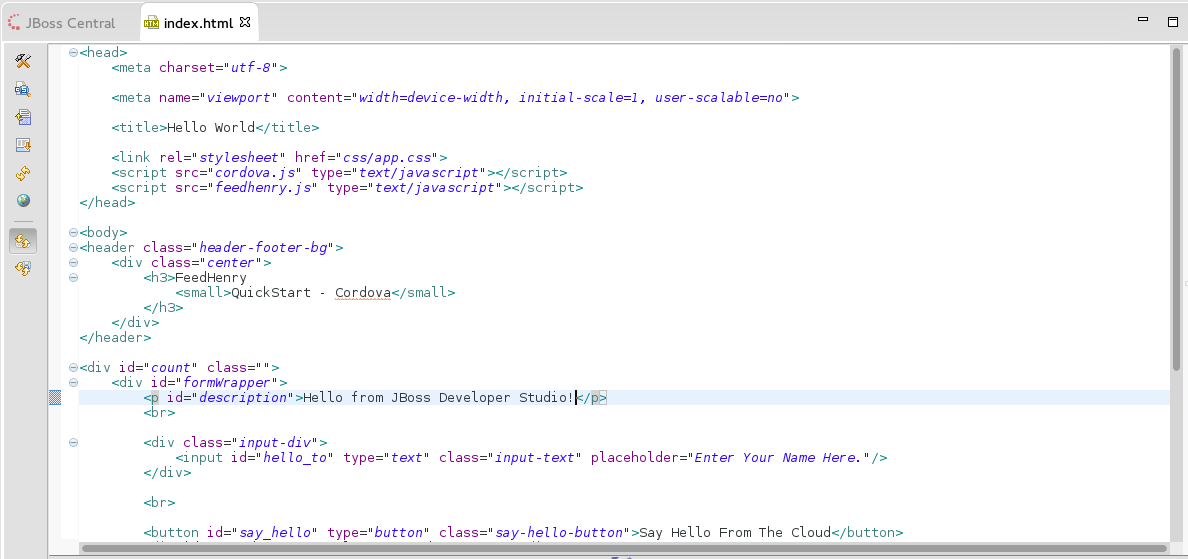Viewport: 1188px width, 559px height.
Task: Click the 'QuickStart -' small text
Action: point(279,292)
